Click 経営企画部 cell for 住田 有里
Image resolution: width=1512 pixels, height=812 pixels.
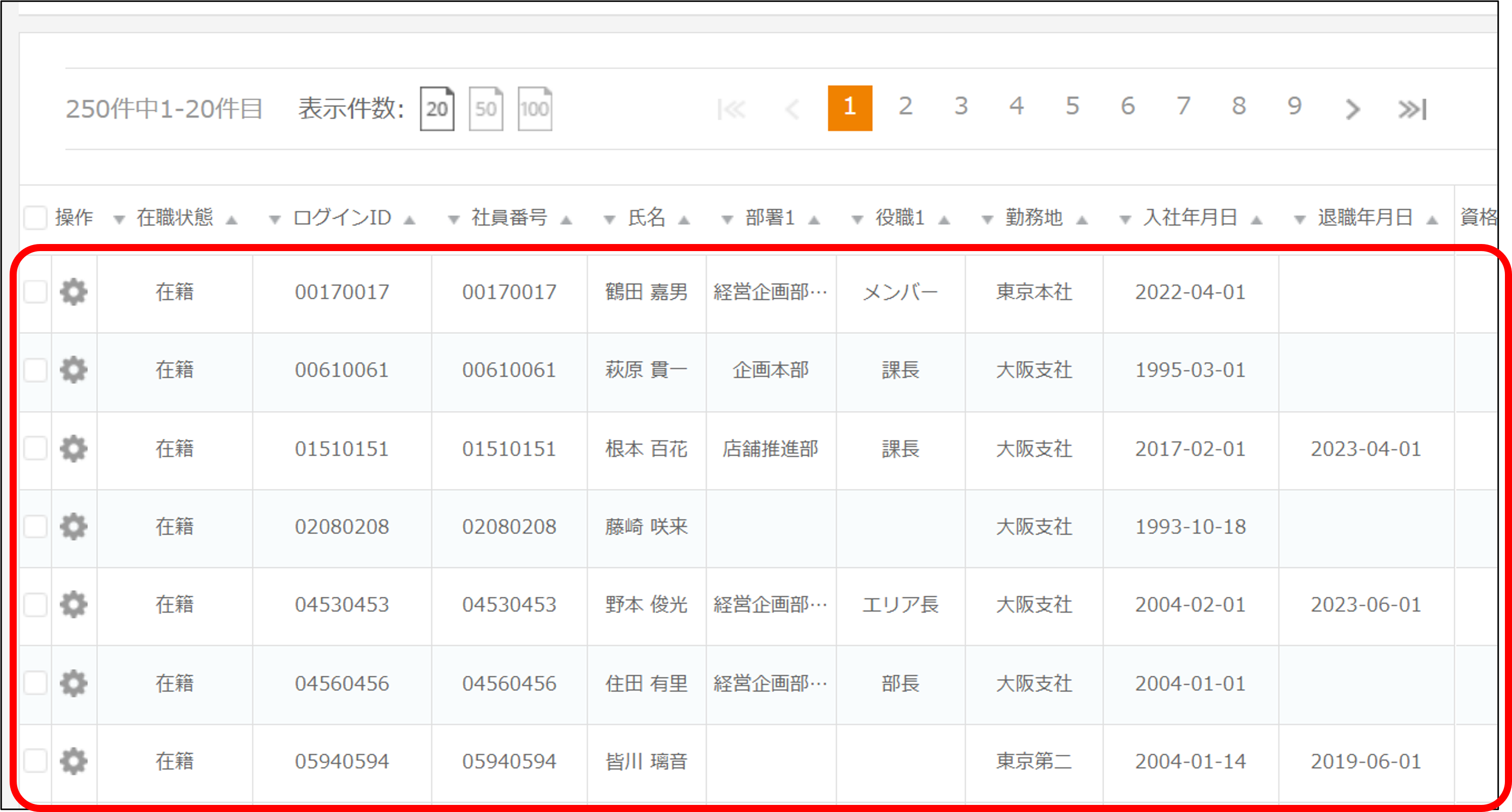point(770,683)
